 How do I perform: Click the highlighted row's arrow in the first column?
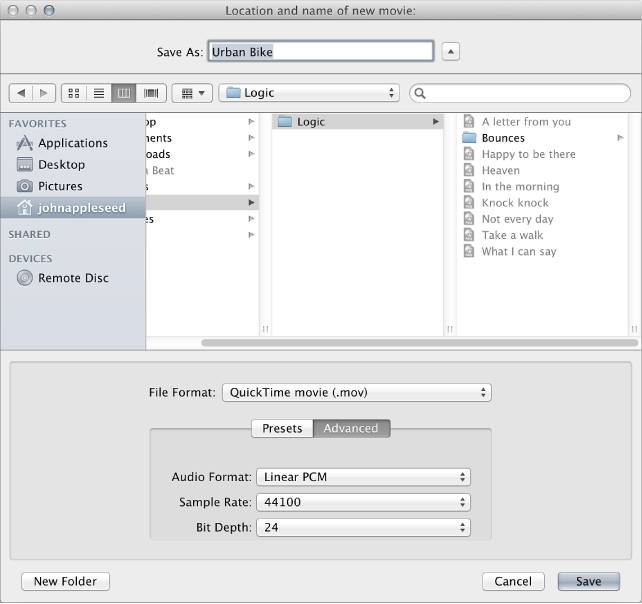coord(251,203)
